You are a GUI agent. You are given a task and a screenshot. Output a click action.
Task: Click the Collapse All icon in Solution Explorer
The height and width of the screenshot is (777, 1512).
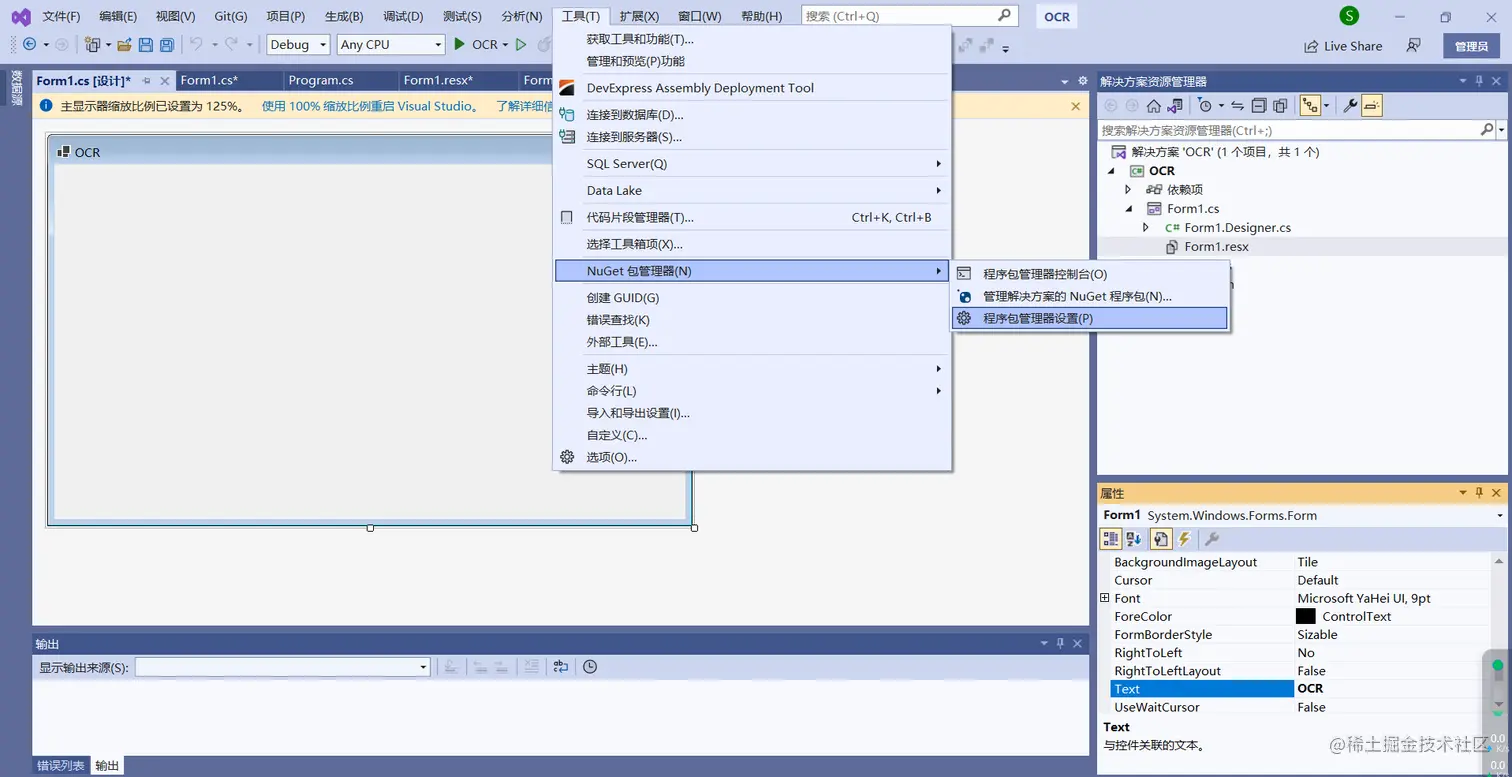pyautogui.click(x=1259, y=106)
